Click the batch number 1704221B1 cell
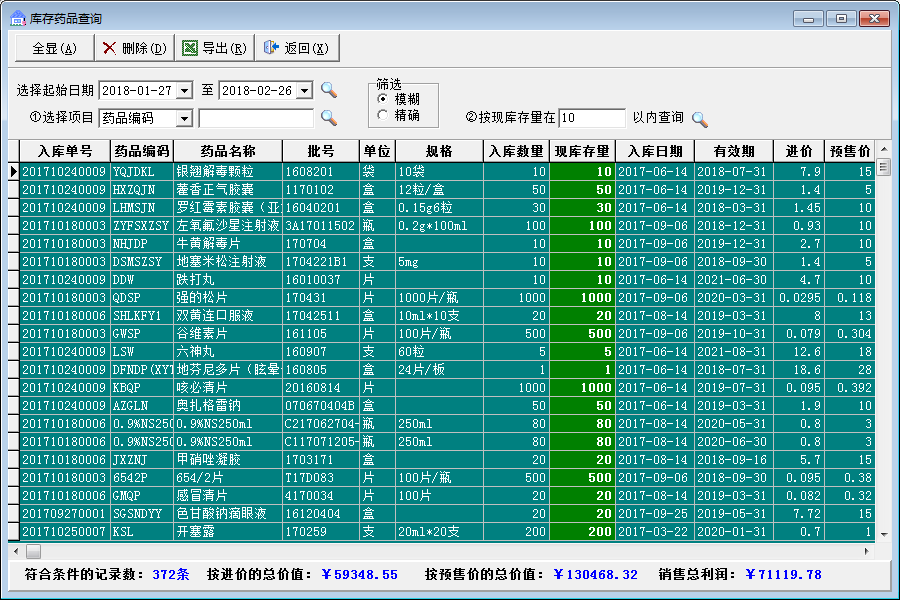The image size is (900, 600). tap(321, 262)
